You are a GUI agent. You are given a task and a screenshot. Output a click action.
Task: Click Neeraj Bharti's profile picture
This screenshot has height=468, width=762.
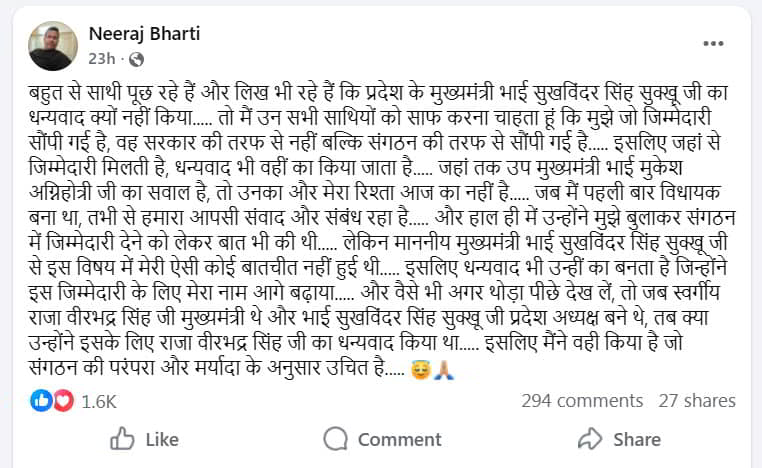click(53, 46)
